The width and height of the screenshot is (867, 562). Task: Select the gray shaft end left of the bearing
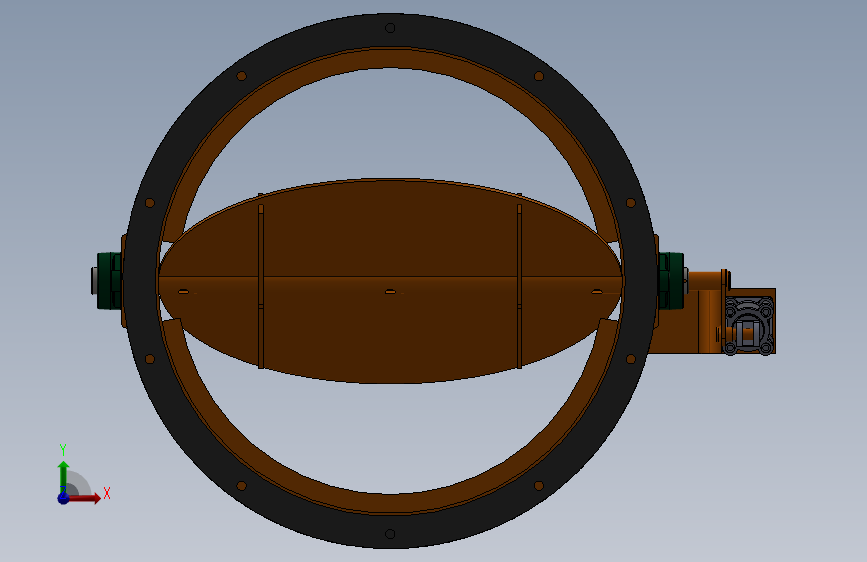point(93,281)
